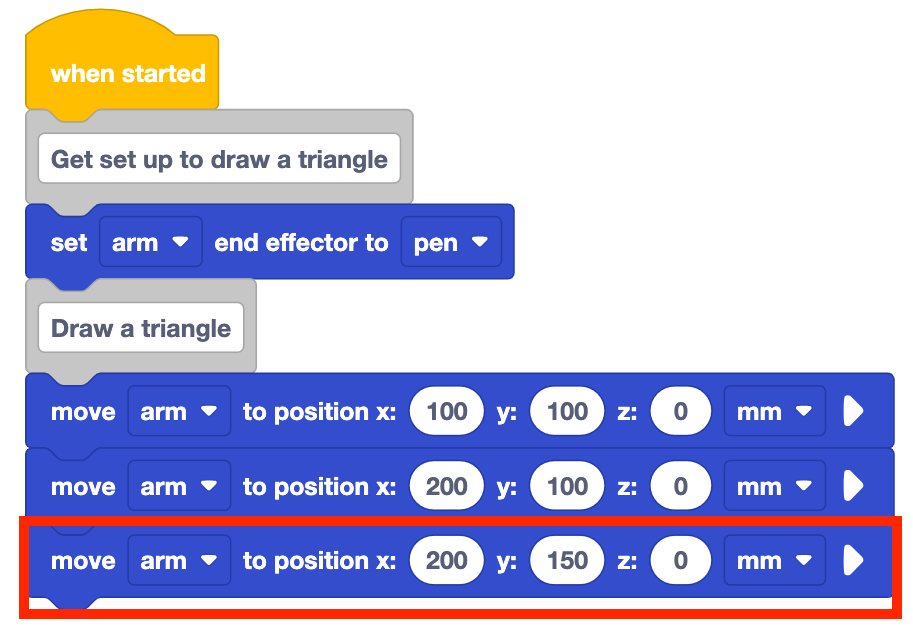
Task: Open the mm dropdown on the first move block
Action: pyautogui.click(x=774, y=412)
